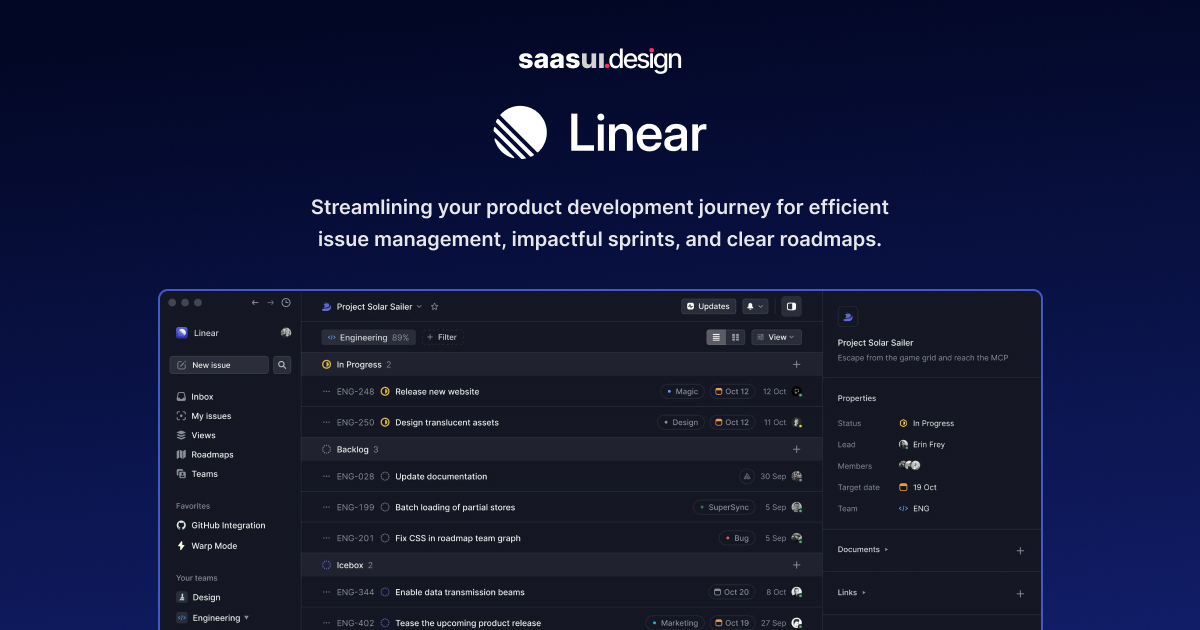Click the Members avatars stack
Image resolution: width=1200 pixels, height=630 pixels.
[x=909, y=466]
